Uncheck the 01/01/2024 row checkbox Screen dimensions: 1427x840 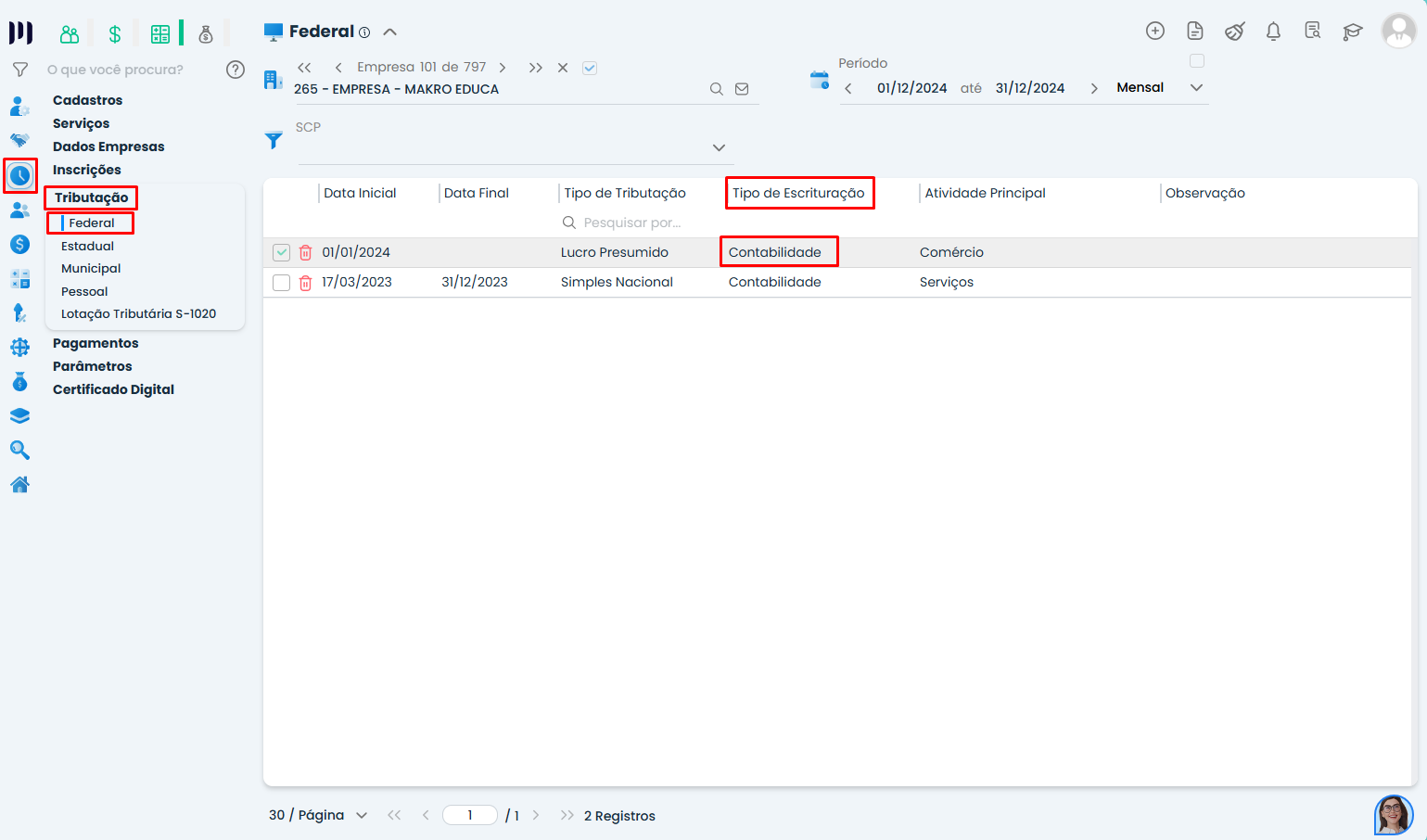coord(281,252)
